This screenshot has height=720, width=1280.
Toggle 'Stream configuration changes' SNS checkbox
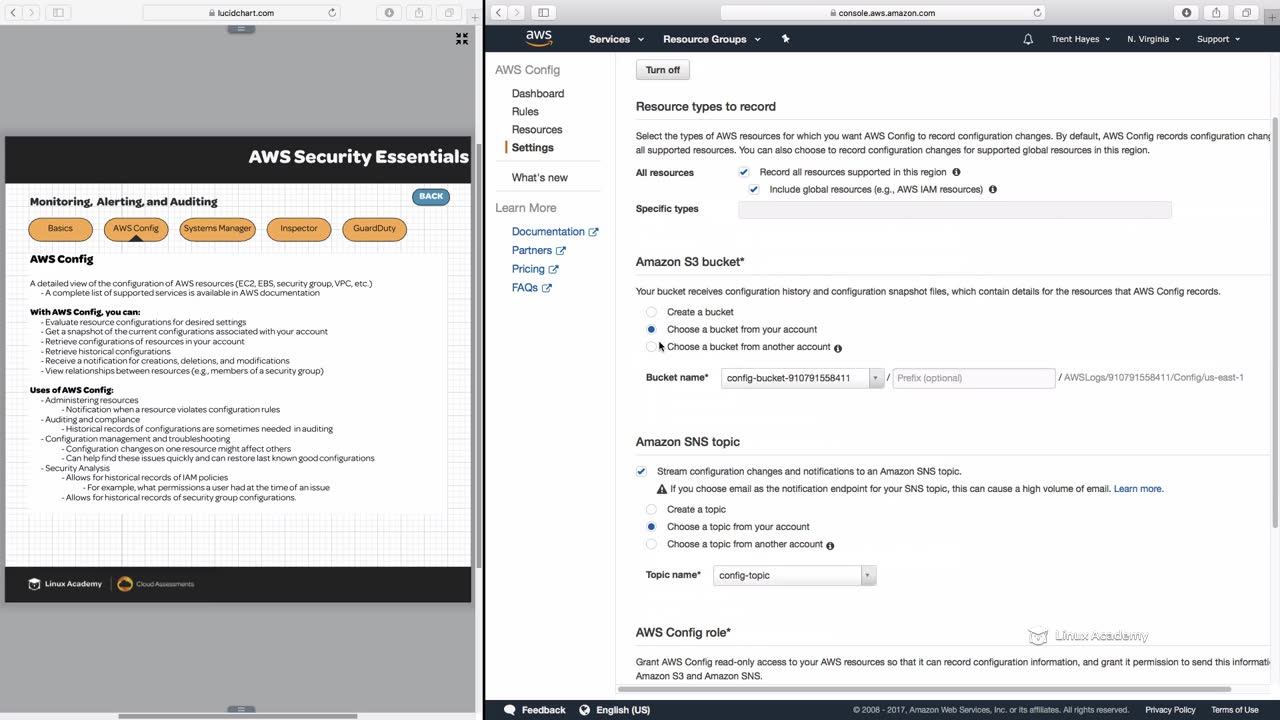[641, 471]
